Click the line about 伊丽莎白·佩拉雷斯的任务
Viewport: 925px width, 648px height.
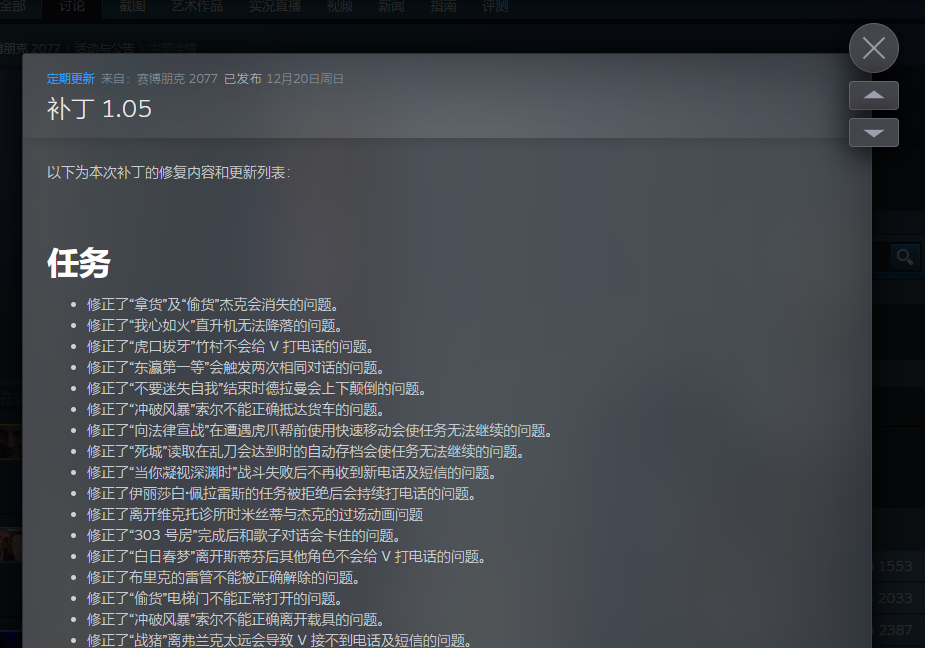pos(283,493)
